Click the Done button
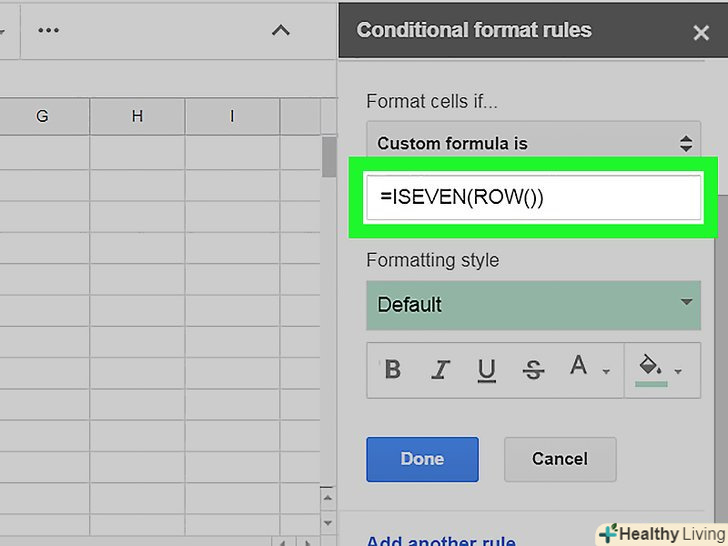Screen dimensions: 728x546 [x=422, y=459]
